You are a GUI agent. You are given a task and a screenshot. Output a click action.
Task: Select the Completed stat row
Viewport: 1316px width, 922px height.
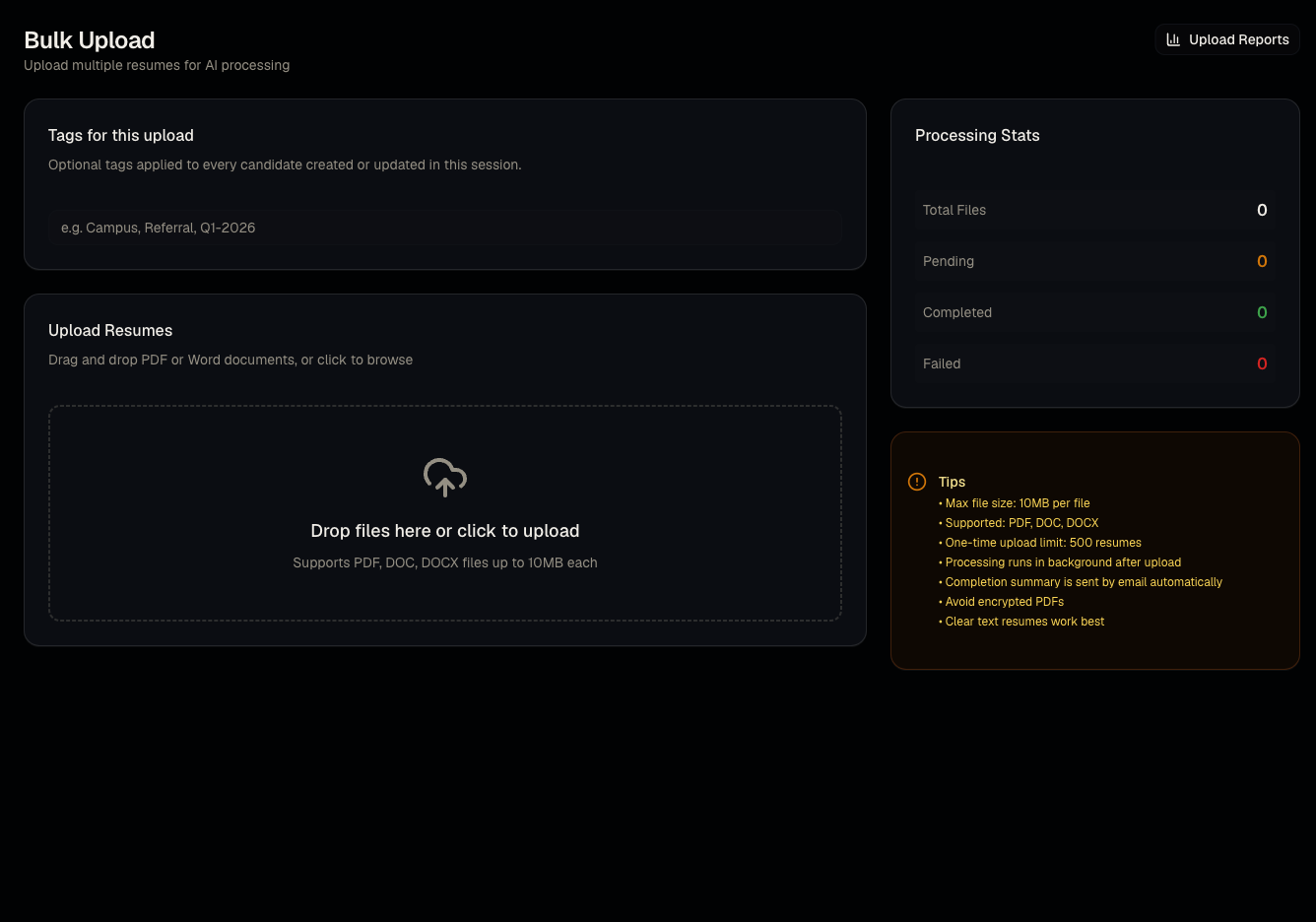(1095, 312)
